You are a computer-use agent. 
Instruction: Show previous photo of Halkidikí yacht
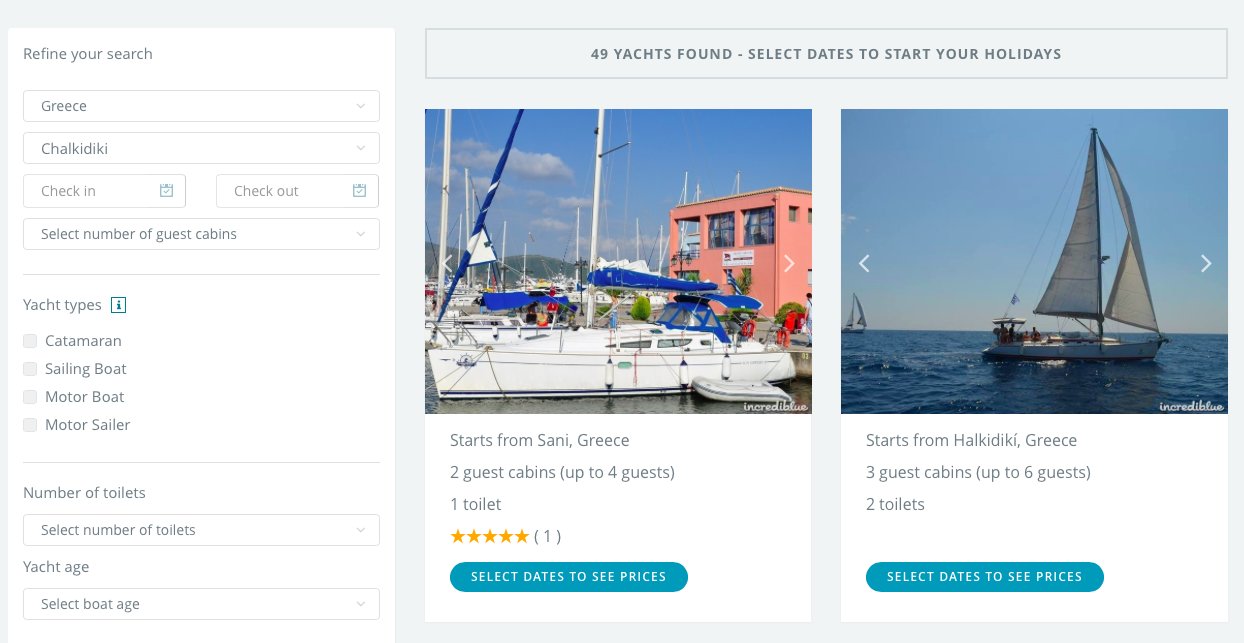[865, 263]
